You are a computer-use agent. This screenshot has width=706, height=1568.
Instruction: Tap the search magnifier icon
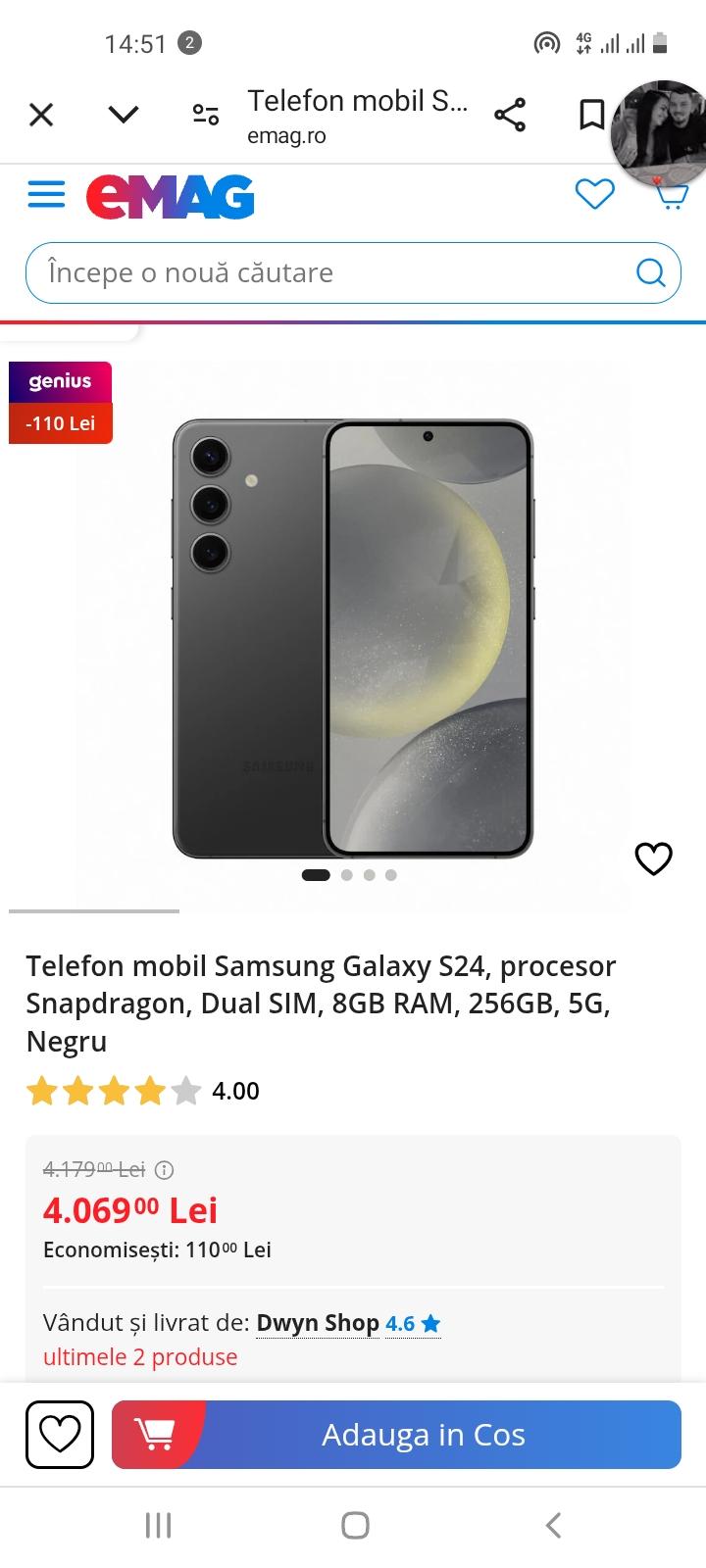[x=650, y=272]
